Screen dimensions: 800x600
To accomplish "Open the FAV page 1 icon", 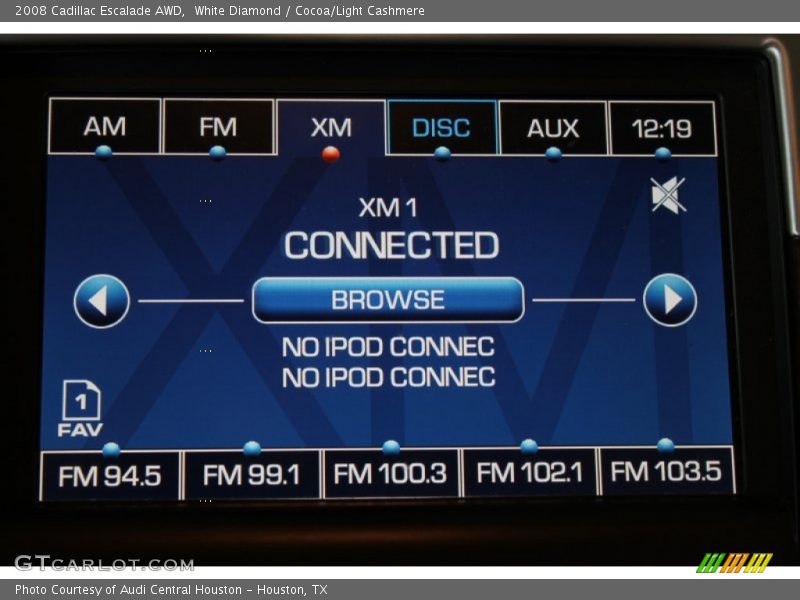I will point(81,409).
